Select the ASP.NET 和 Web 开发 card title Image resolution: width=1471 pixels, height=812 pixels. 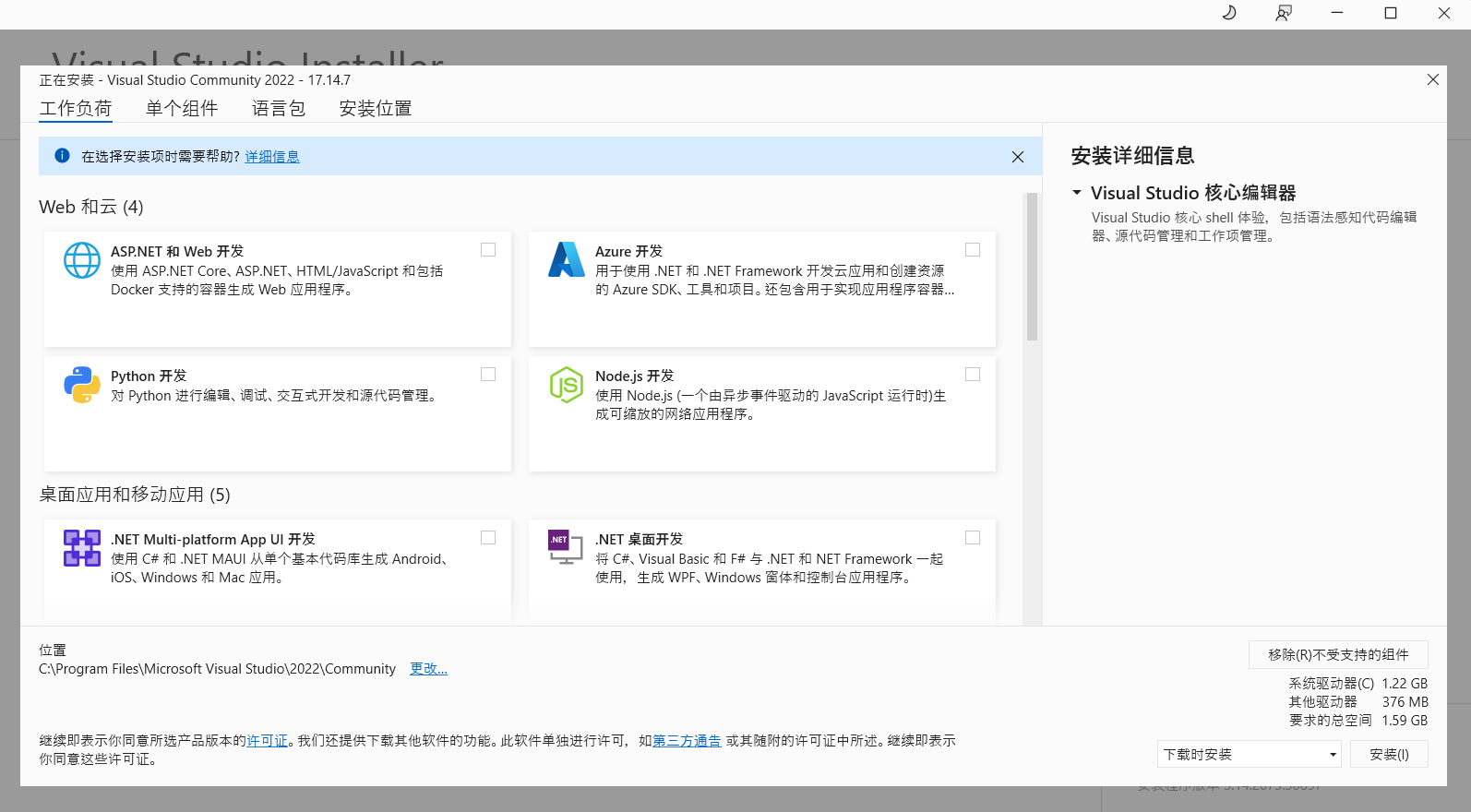tap(177, 251)
